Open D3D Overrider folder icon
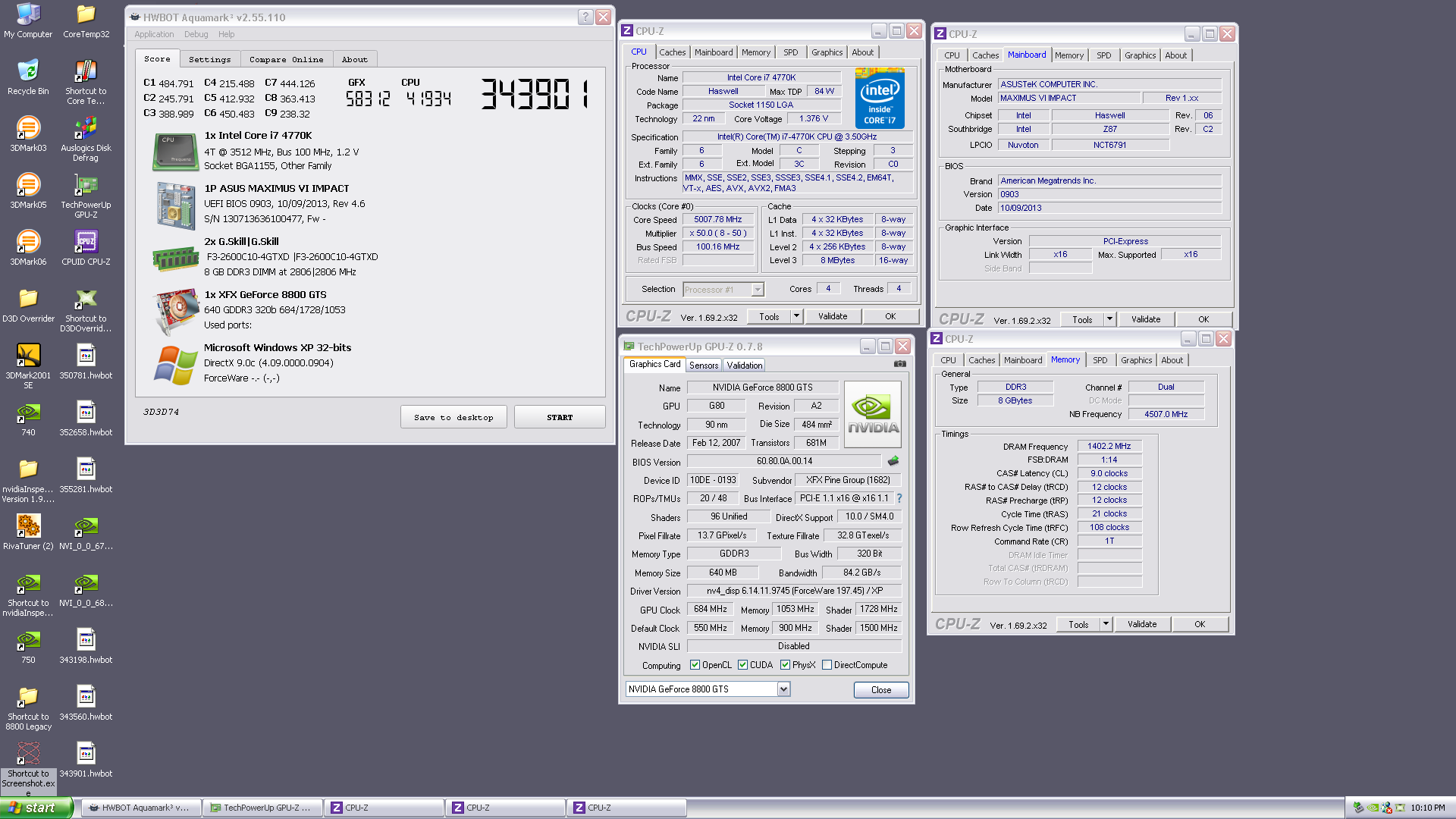The image size is (1456, 819). (x=28, y=304)
